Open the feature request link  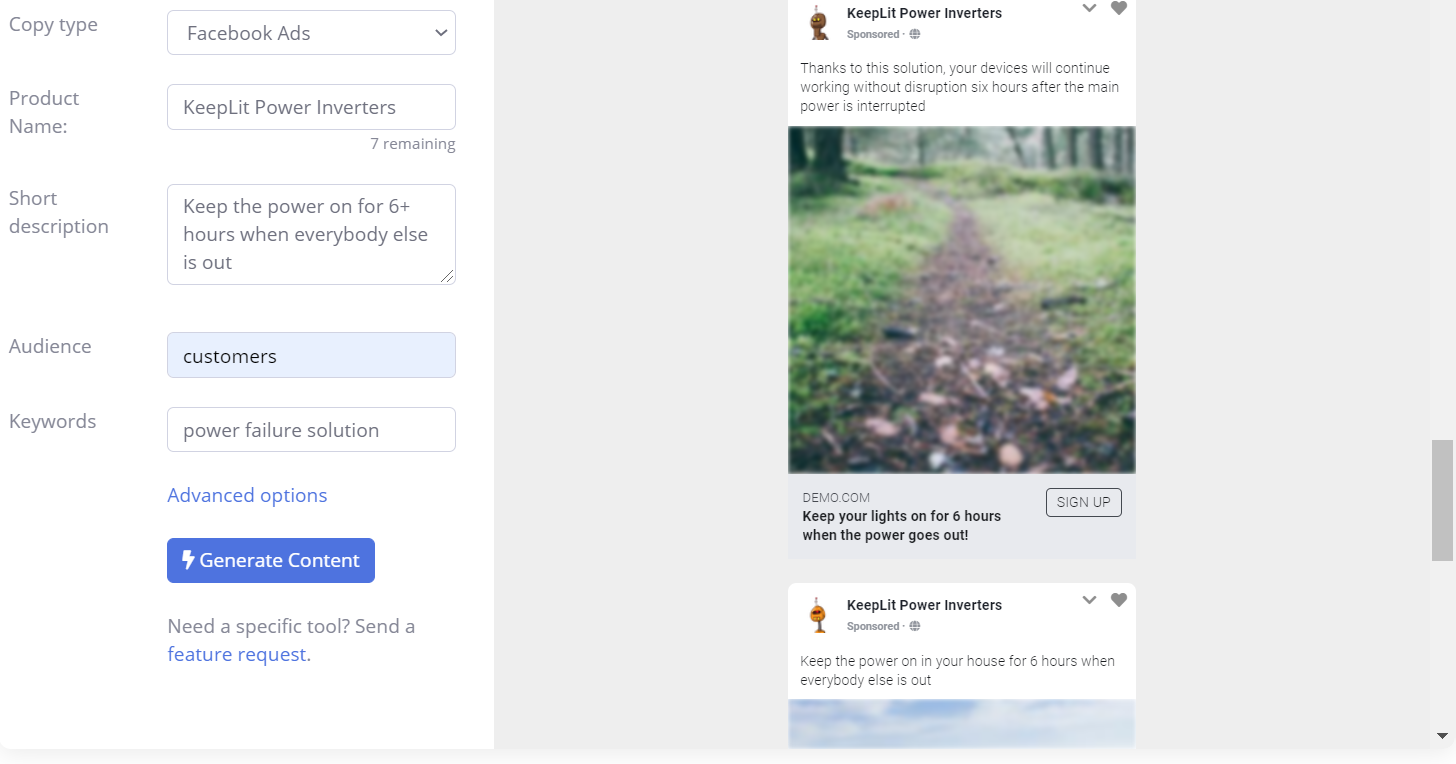point(238,654)
